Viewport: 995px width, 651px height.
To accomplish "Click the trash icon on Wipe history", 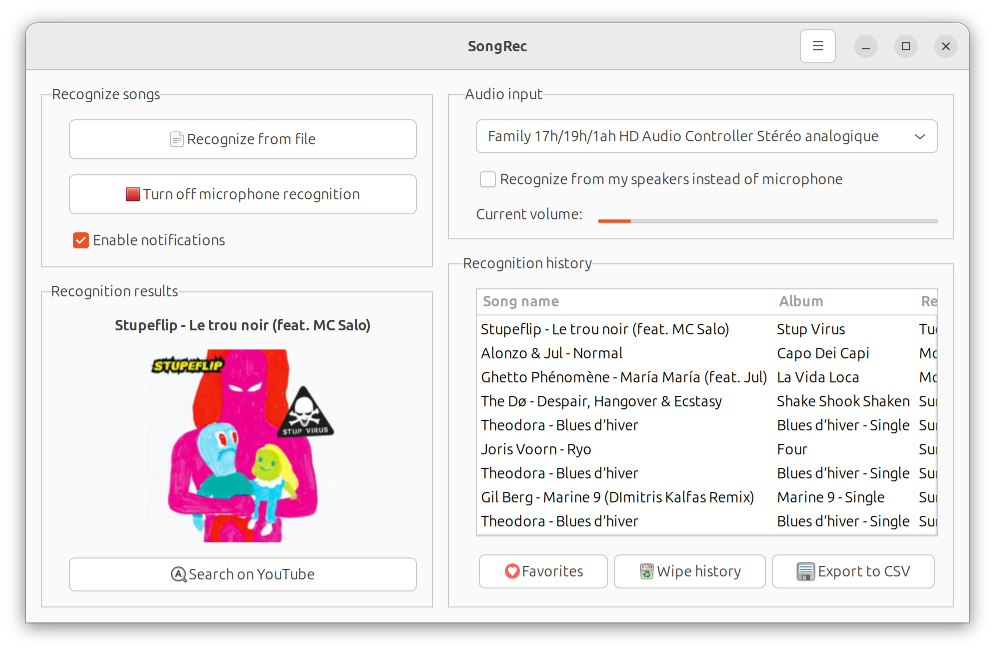I will (646, 572).
